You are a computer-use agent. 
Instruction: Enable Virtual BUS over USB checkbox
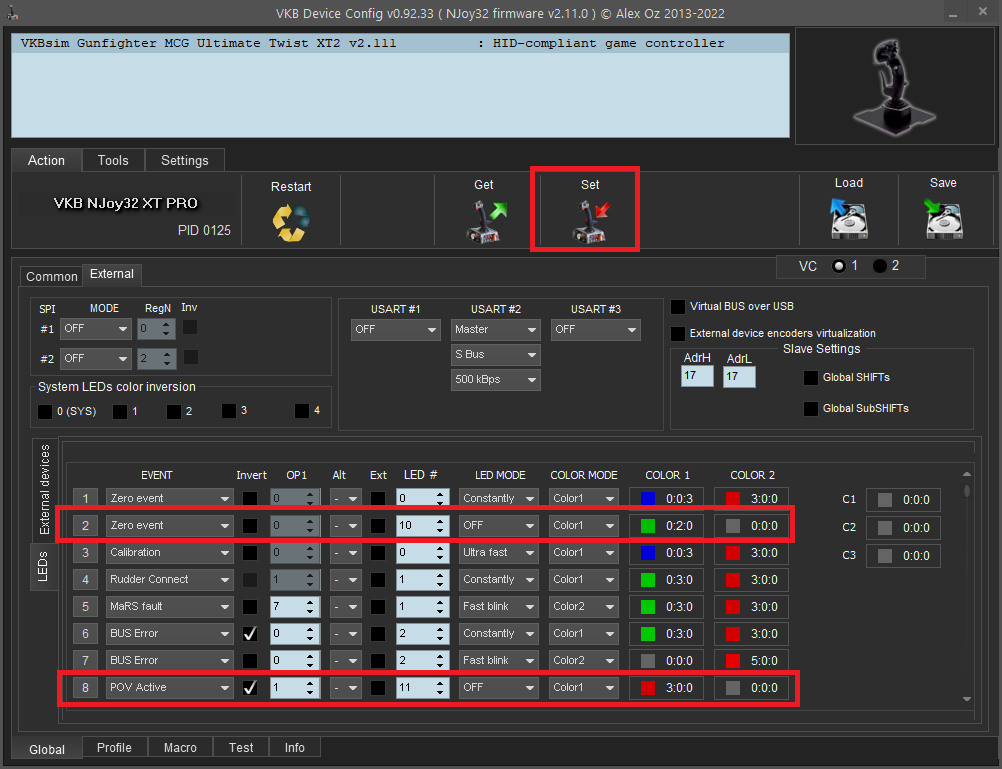(679, 307)
